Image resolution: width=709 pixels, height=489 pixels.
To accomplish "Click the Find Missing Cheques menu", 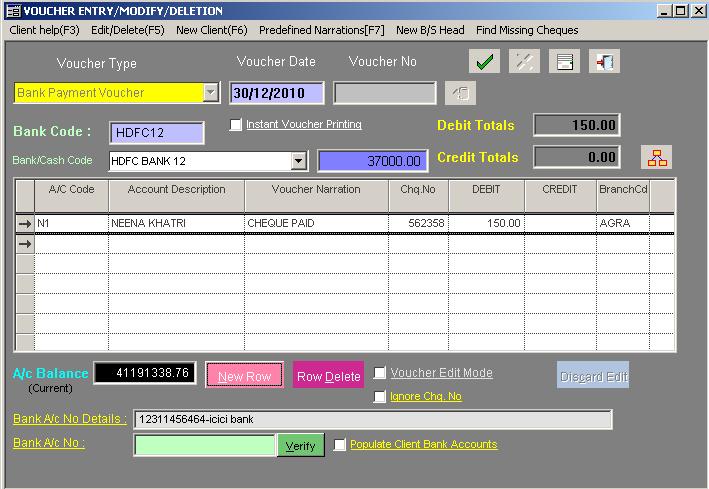I will click(527, 30).
